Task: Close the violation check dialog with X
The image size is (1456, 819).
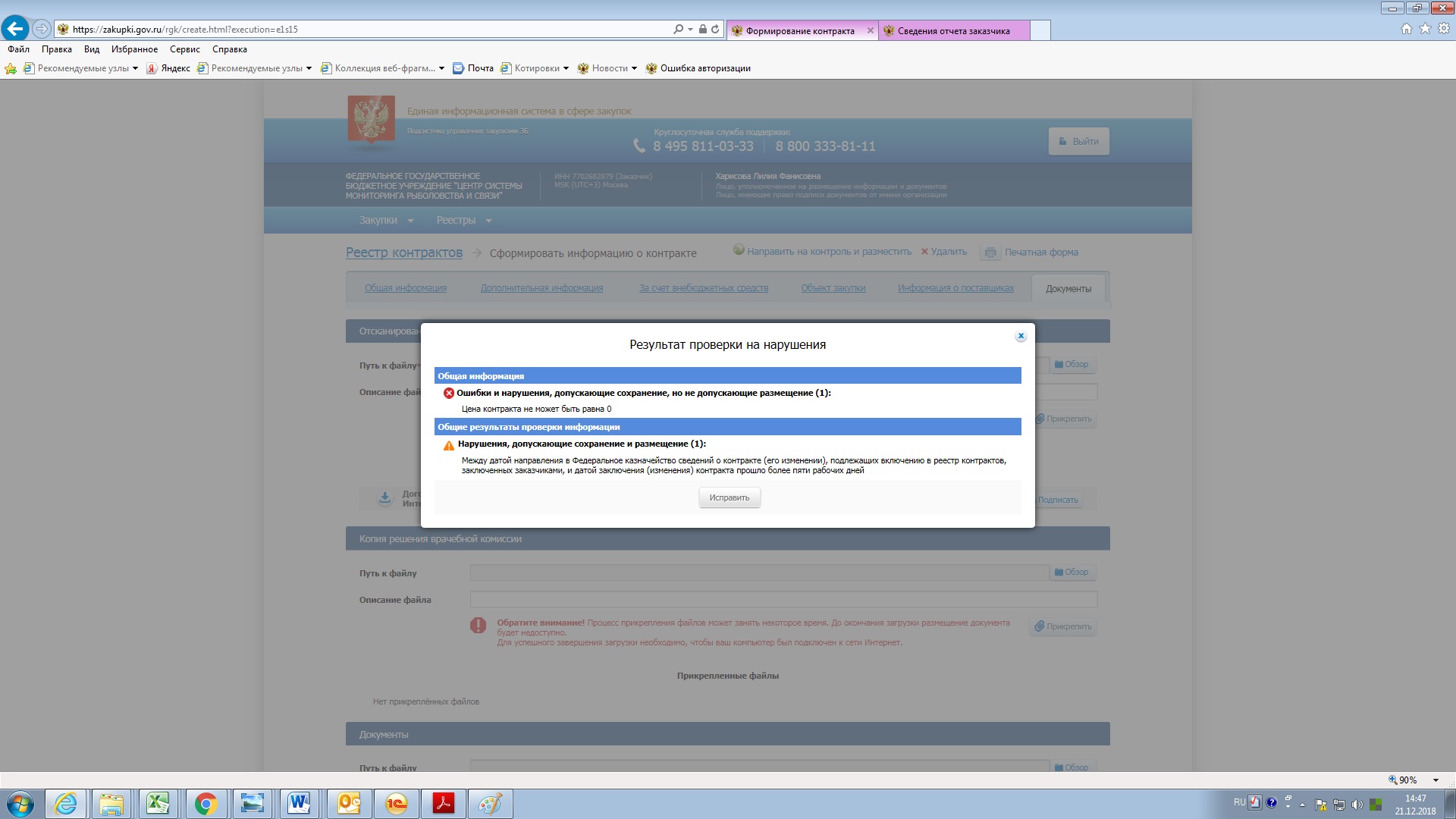Action: tap(1021, 336)
